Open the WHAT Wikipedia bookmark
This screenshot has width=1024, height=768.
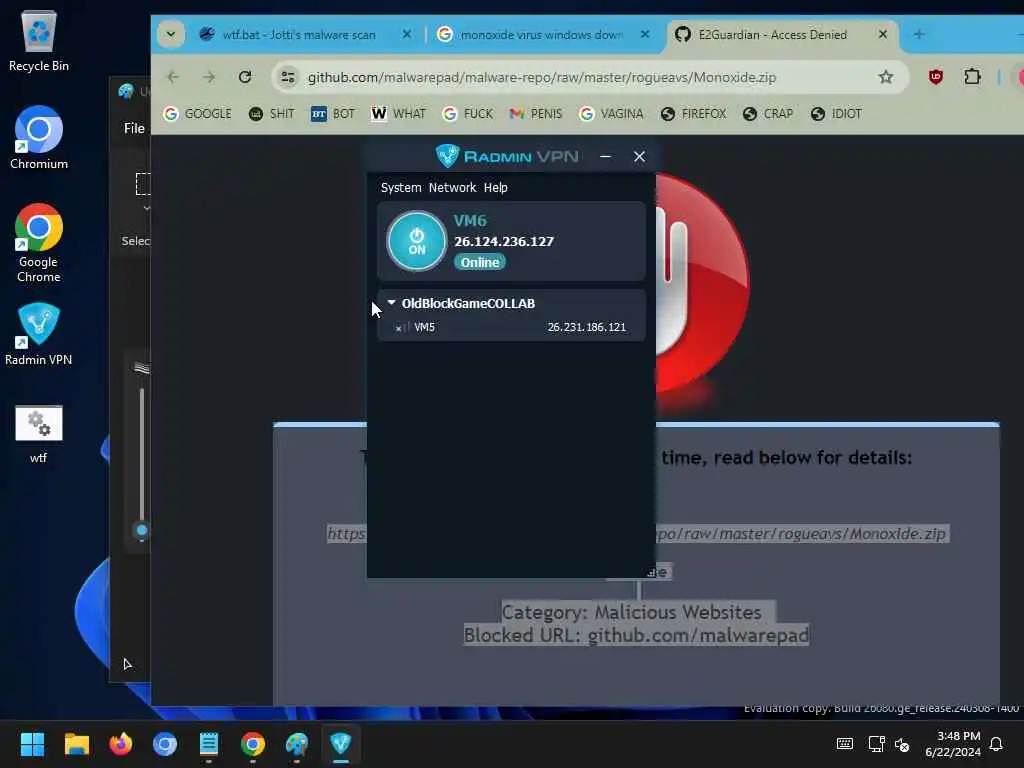pyautogui.click(x=398, y=114)
